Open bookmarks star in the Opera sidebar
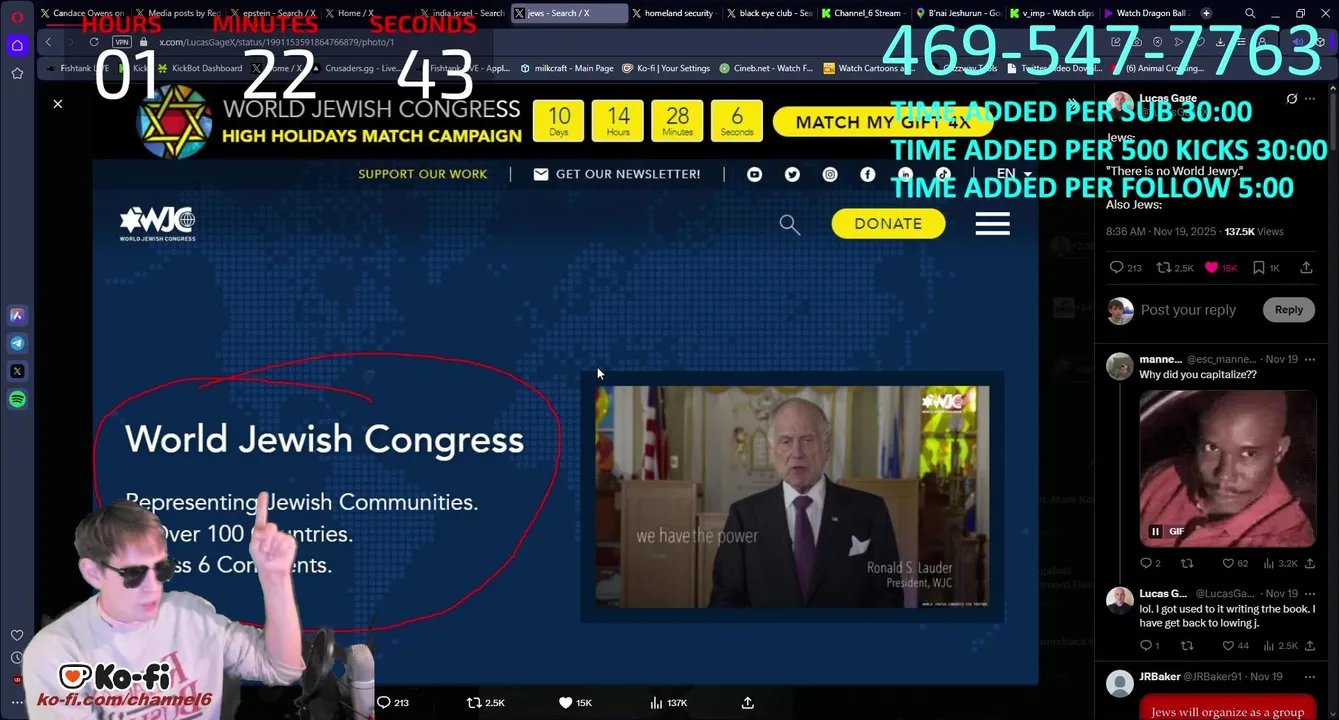Viewport: 1339px width, 720px height. (17, 73)
